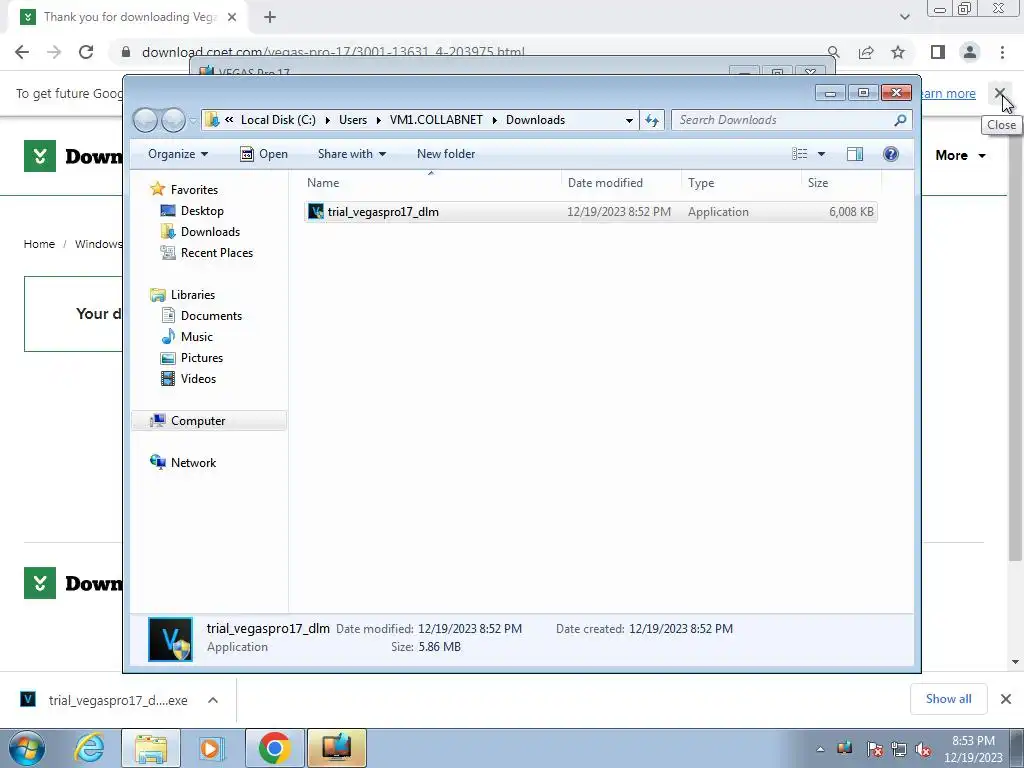Bookmark this page with star icon

898,52
